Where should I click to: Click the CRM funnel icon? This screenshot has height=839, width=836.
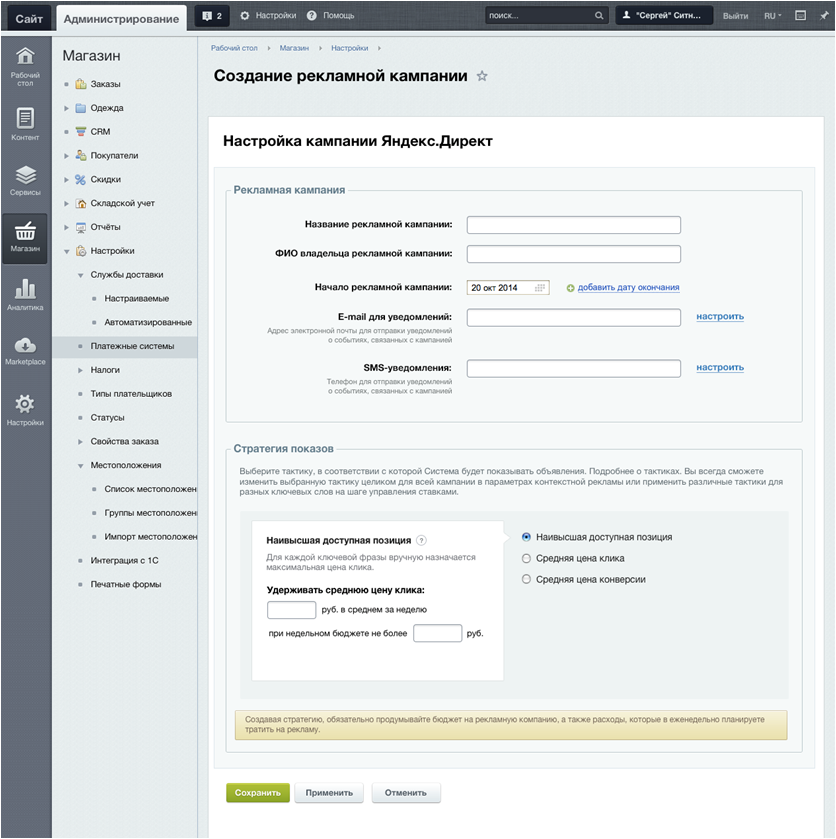point(81,131)
